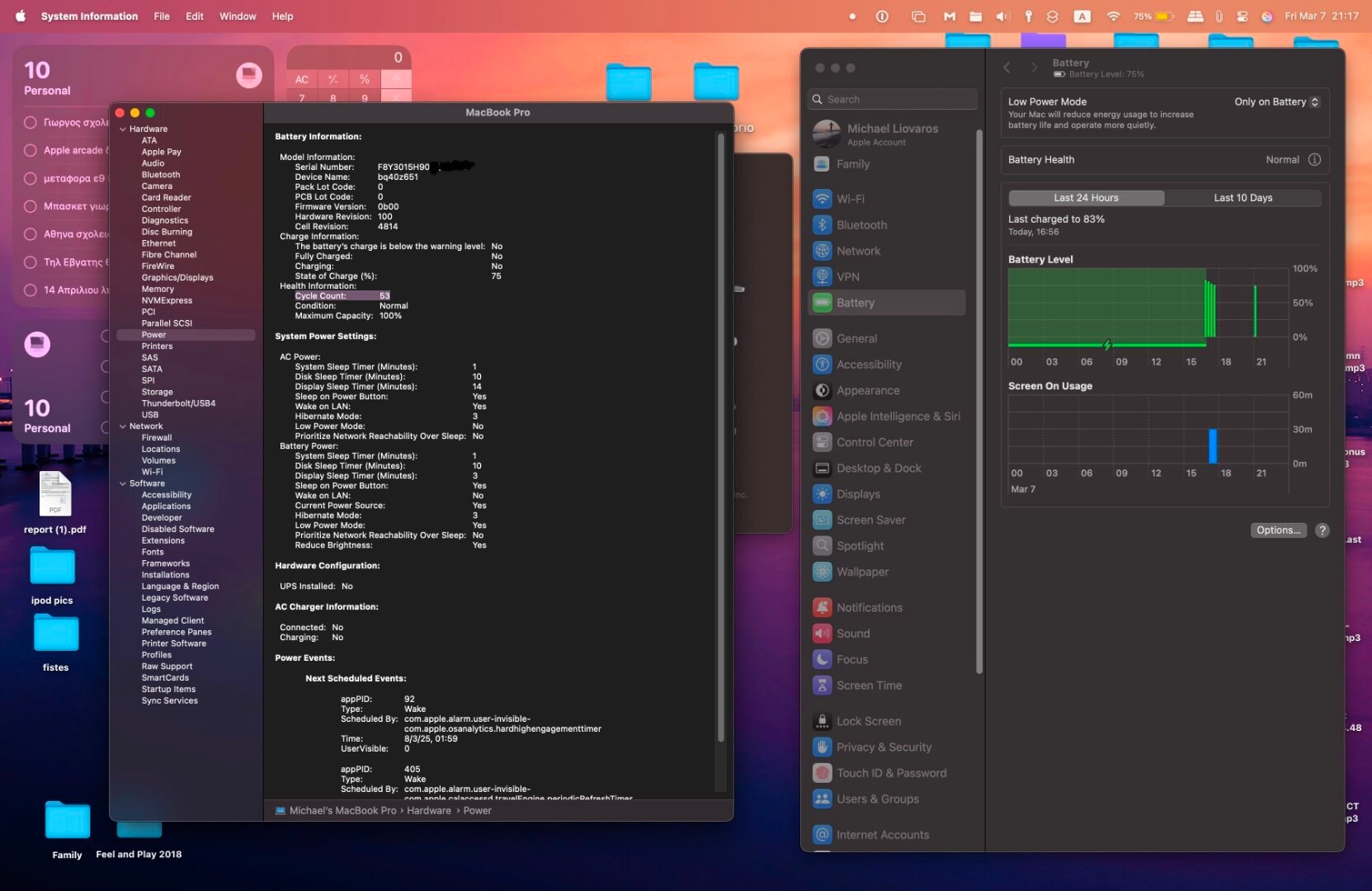
Task: Click volume icon in menu bar
Action: point(1002,16)
